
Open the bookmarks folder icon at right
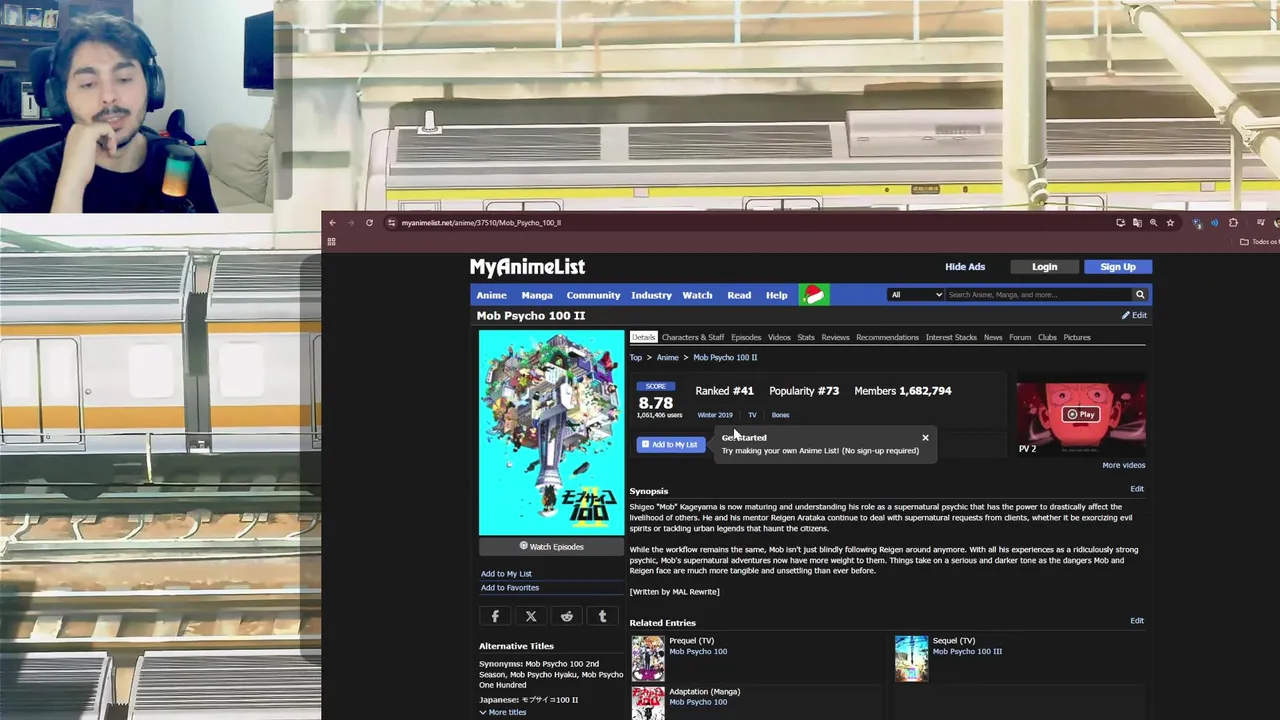click(1244, 241)
